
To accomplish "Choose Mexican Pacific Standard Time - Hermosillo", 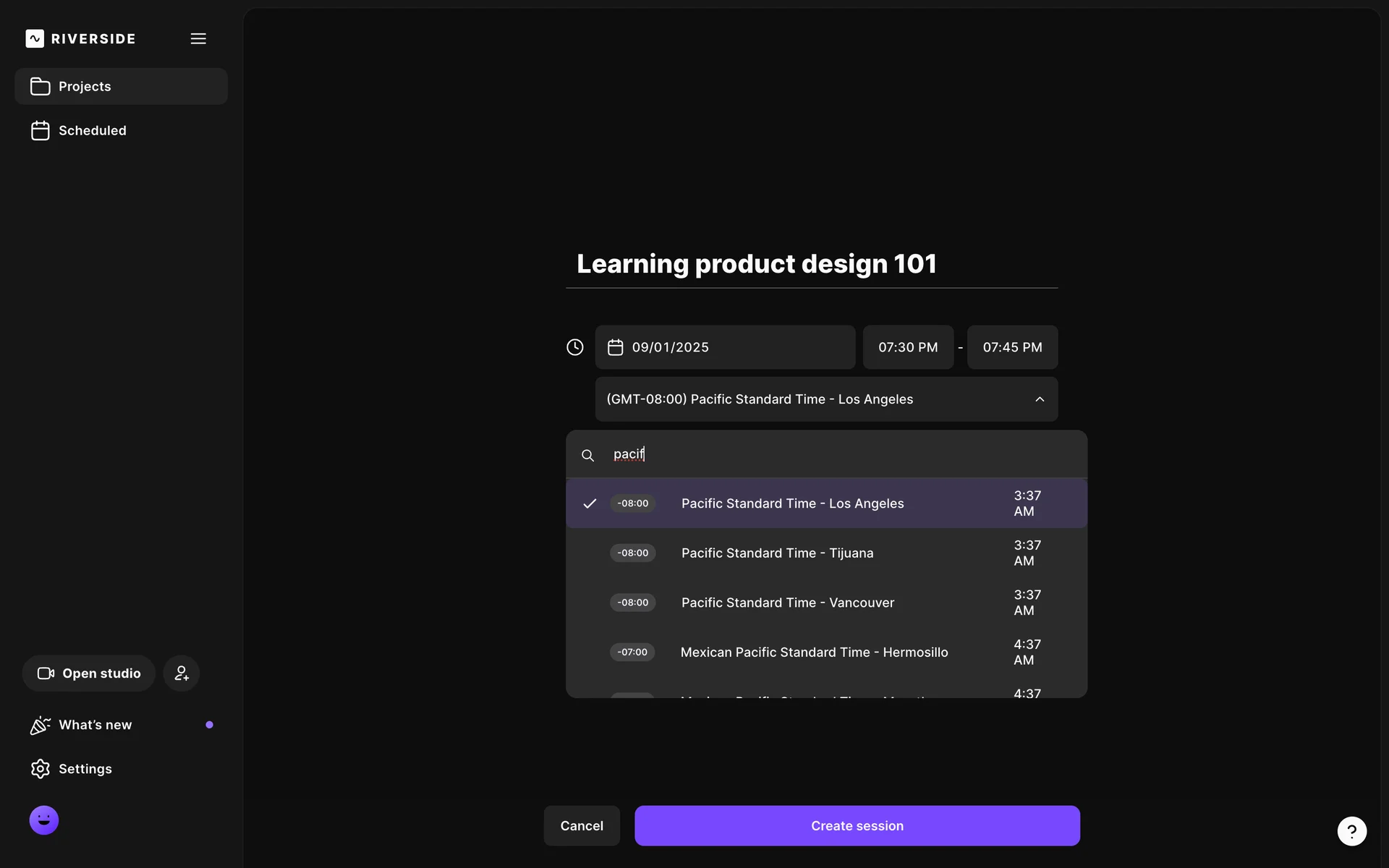I will [814, 652].
